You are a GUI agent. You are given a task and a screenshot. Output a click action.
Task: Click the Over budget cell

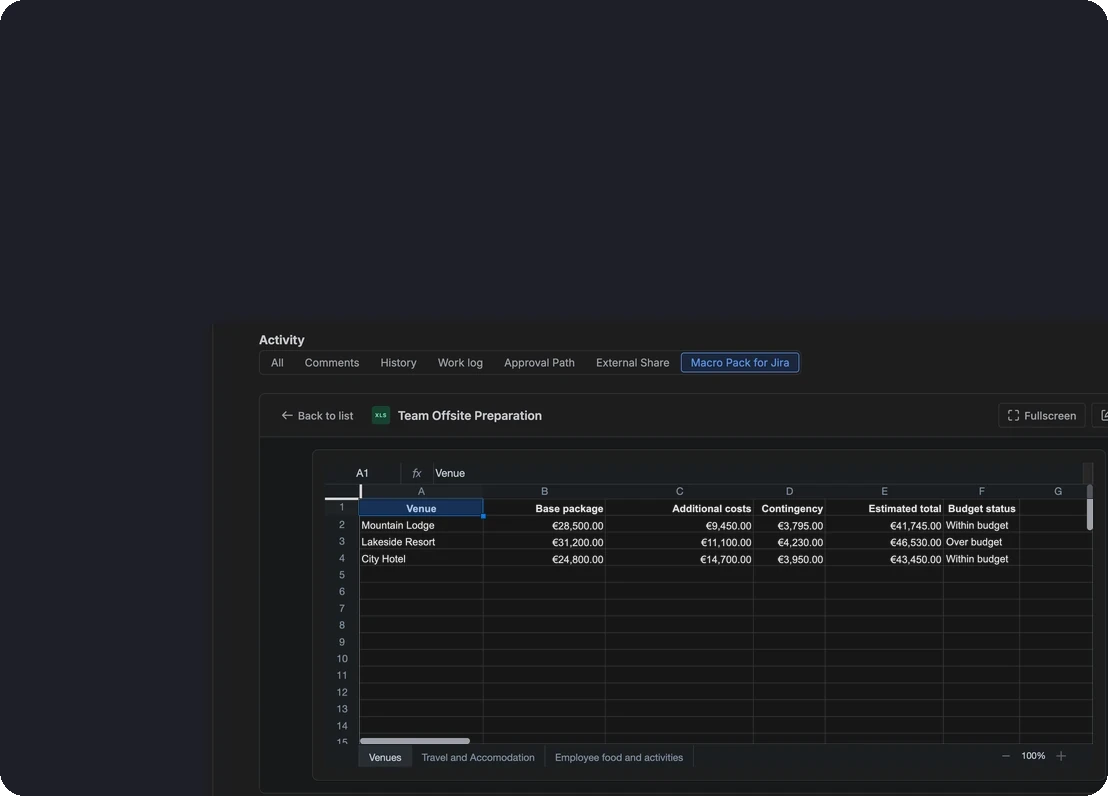pyautogui.click(x=982, y=542)
